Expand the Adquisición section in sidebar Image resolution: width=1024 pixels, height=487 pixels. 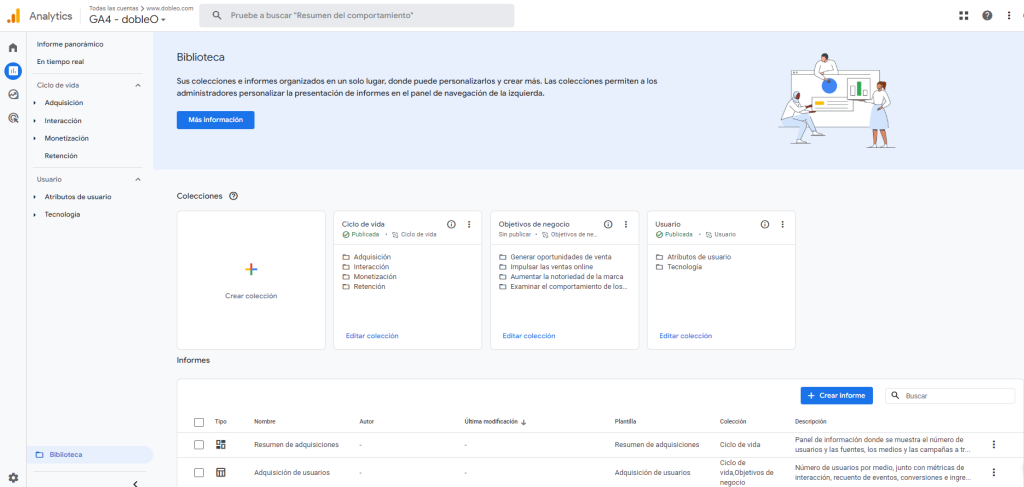(34, 103)
